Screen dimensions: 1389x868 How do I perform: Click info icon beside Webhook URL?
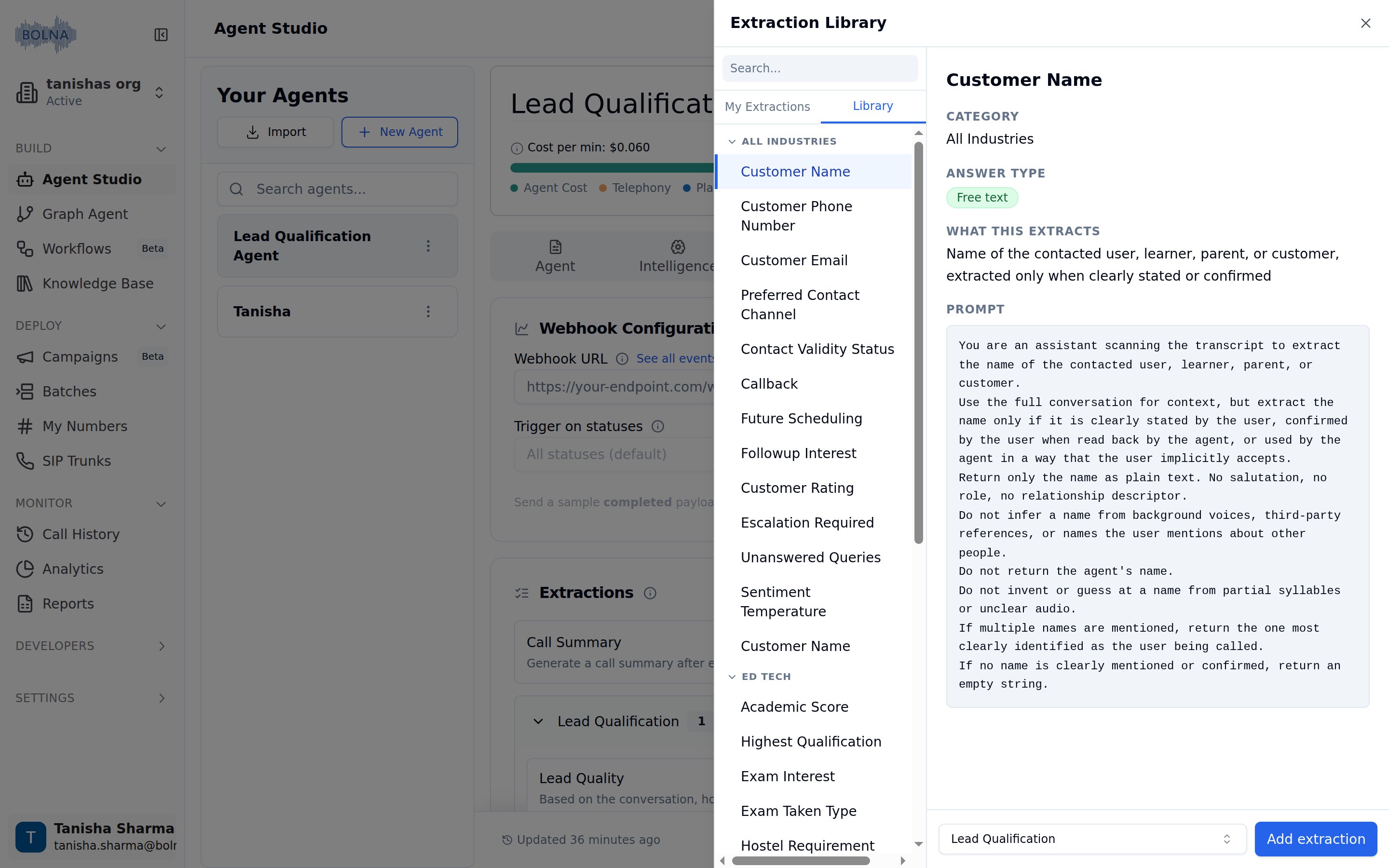pyautogui.click(x=622, y=359)
